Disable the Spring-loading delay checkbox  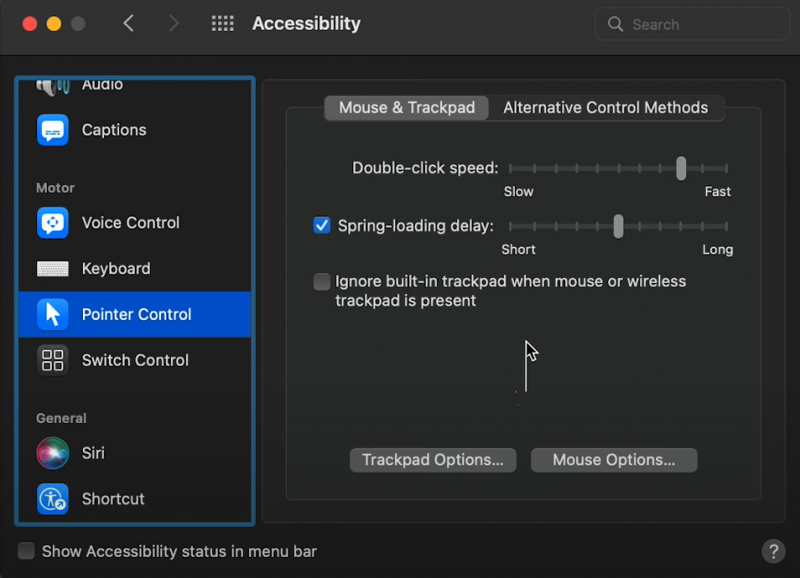pos(322,225)
